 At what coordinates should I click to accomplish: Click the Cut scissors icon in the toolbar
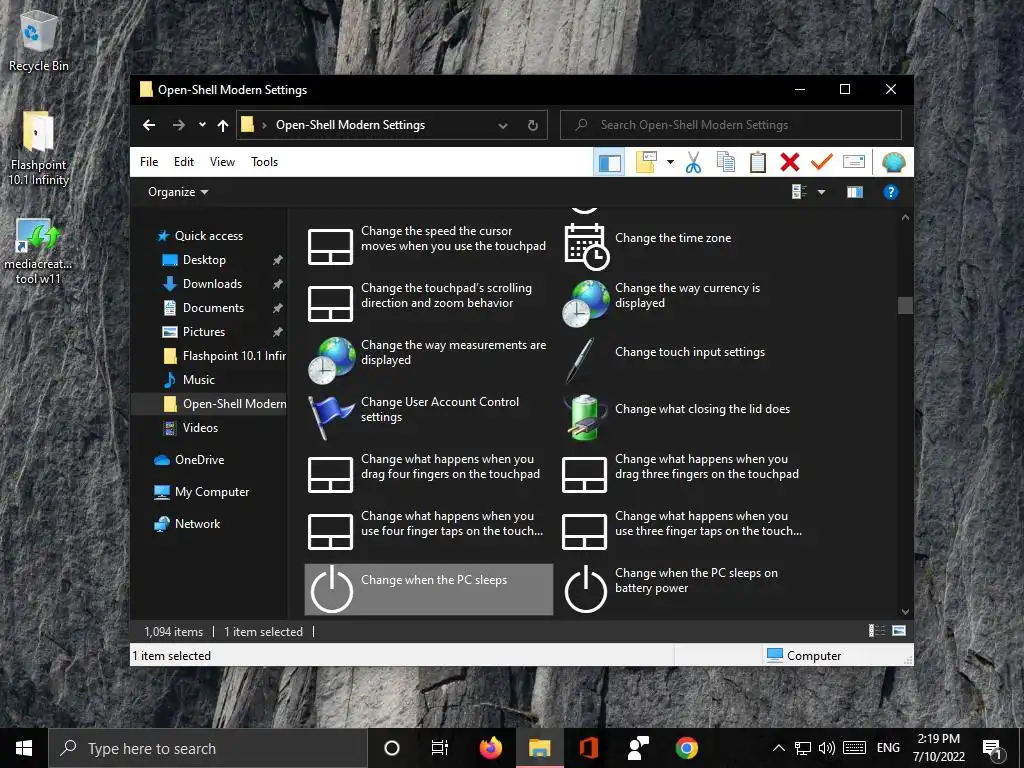[x=694, y=162]
